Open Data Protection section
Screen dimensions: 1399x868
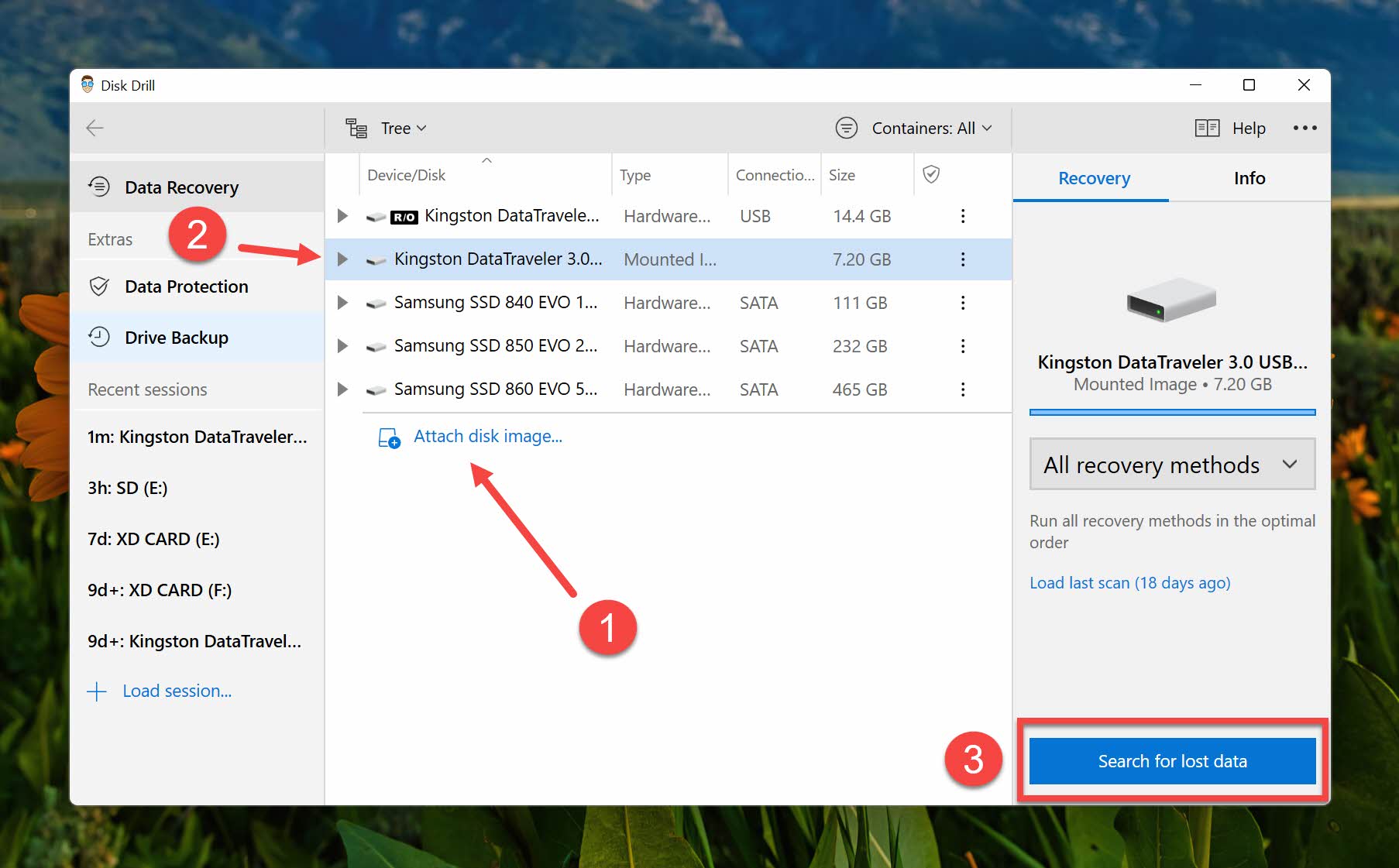197,286
